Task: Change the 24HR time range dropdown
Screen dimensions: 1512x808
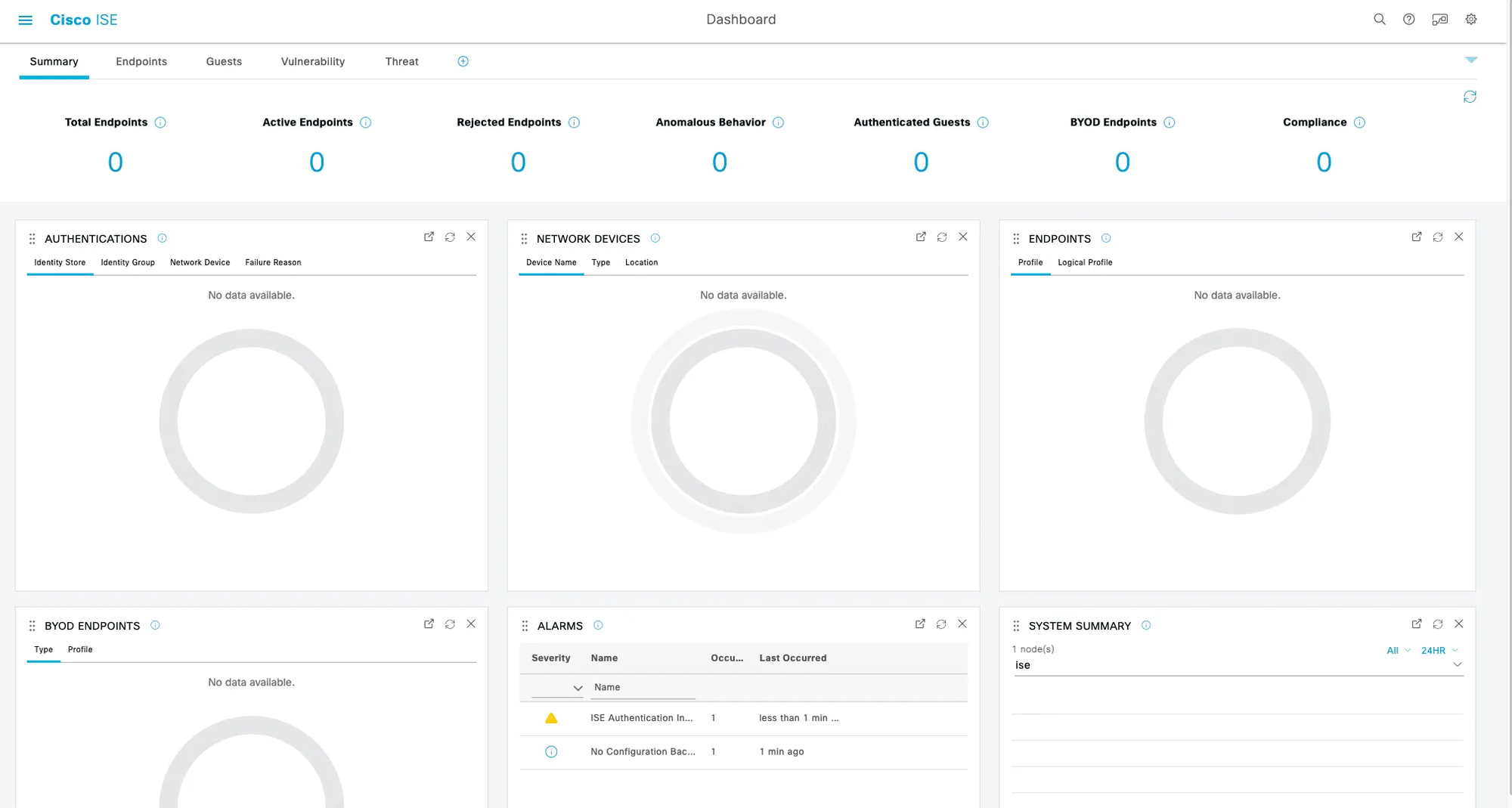Action: (1439, 650)
